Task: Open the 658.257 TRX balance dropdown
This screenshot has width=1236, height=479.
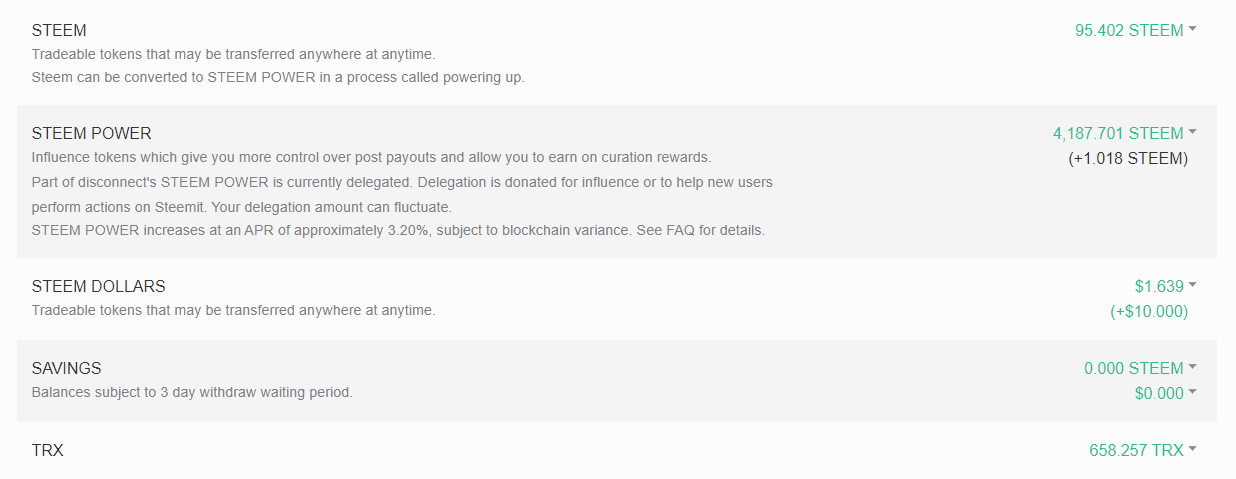Action: (1136, 450)
